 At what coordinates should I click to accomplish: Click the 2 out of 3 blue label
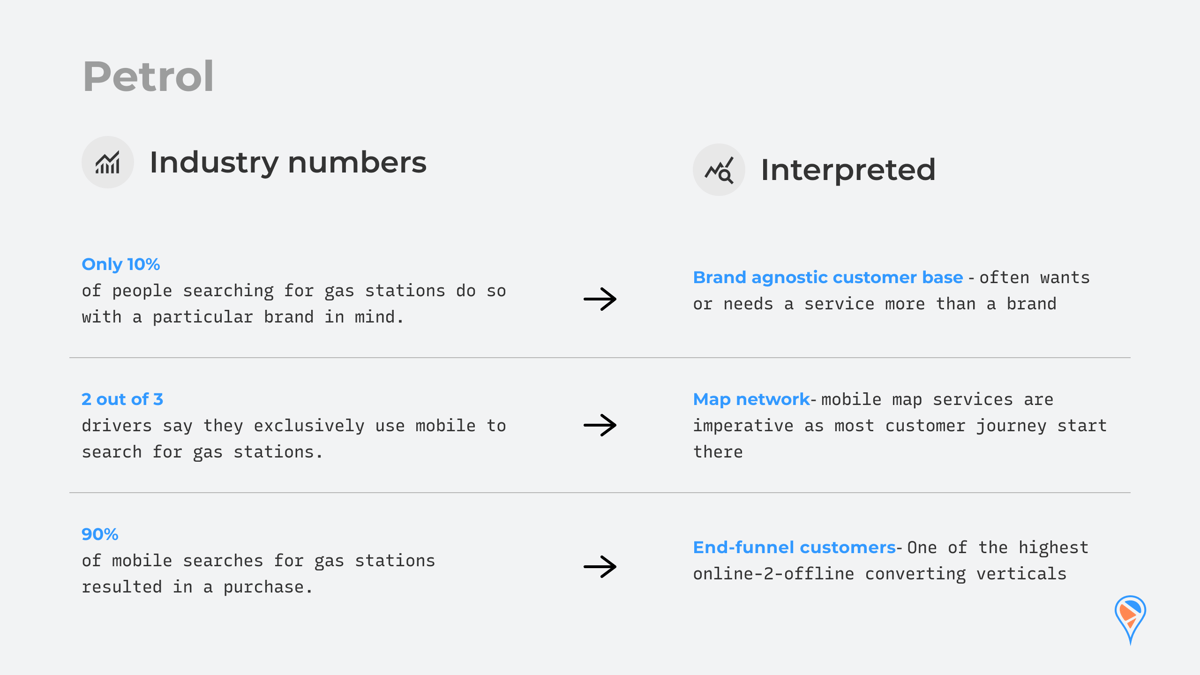point(122,399)
